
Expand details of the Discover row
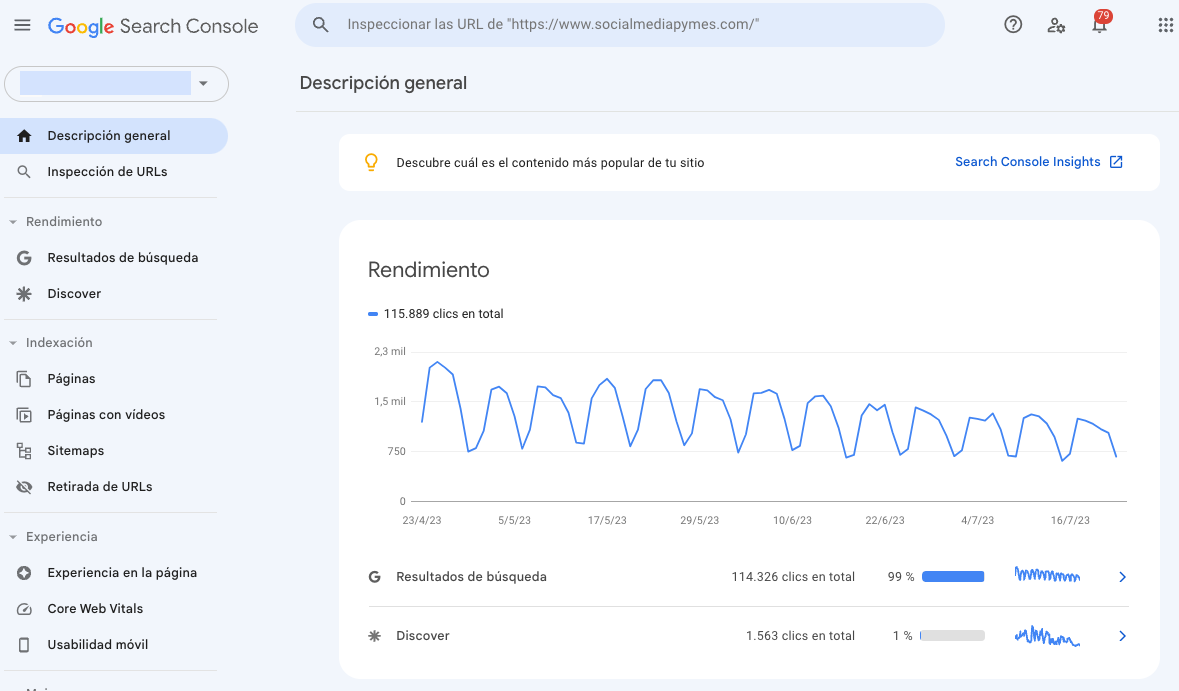click(x=1121, y=635)
